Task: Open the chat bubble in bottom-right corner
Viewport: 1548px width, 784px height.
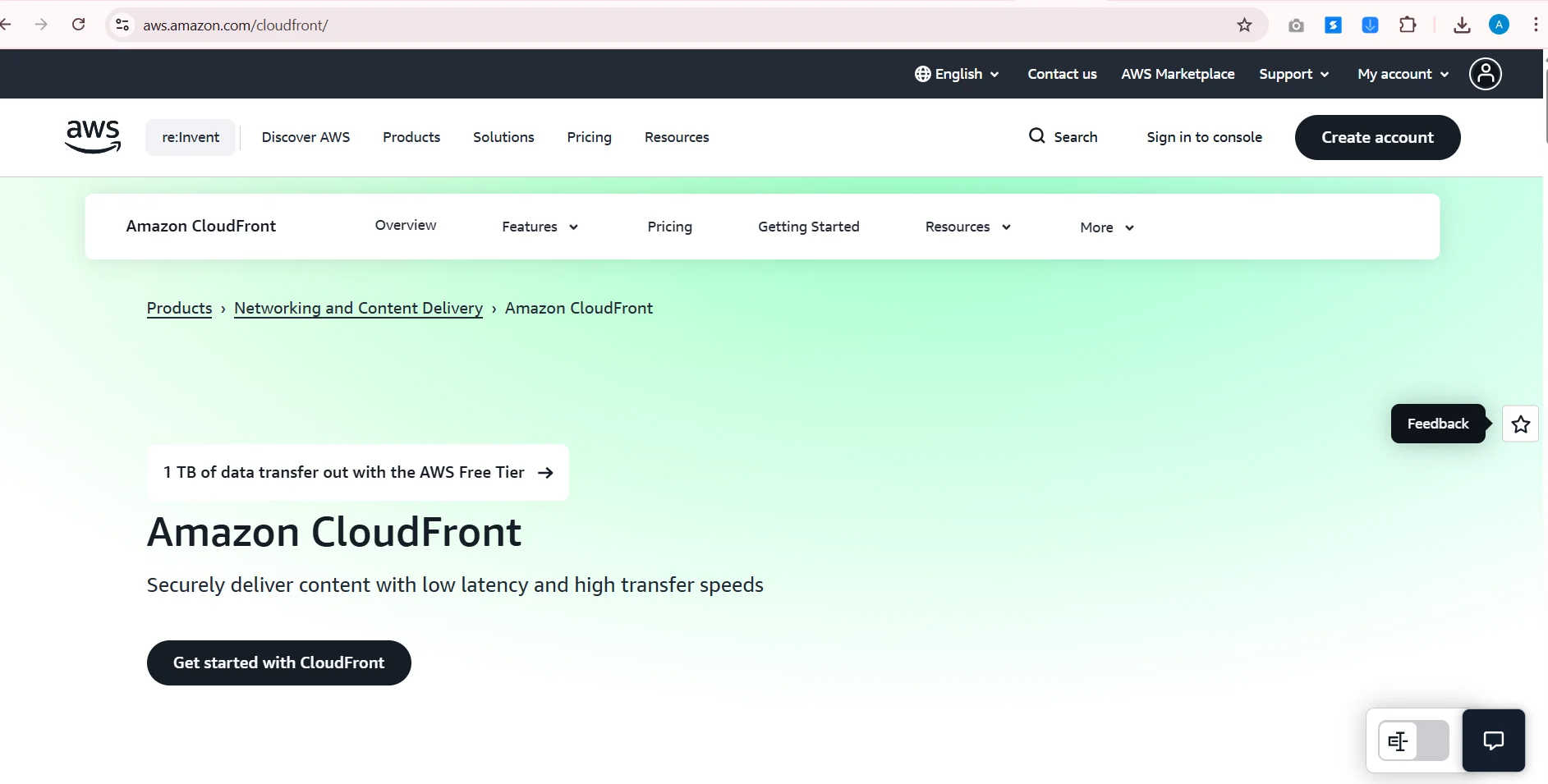Action: click(x=1493, y=740)
